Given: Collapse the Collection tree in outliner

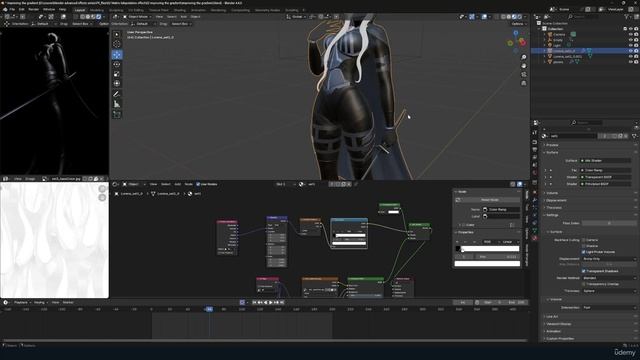Looking at the screenshot, I should (540, 29).
